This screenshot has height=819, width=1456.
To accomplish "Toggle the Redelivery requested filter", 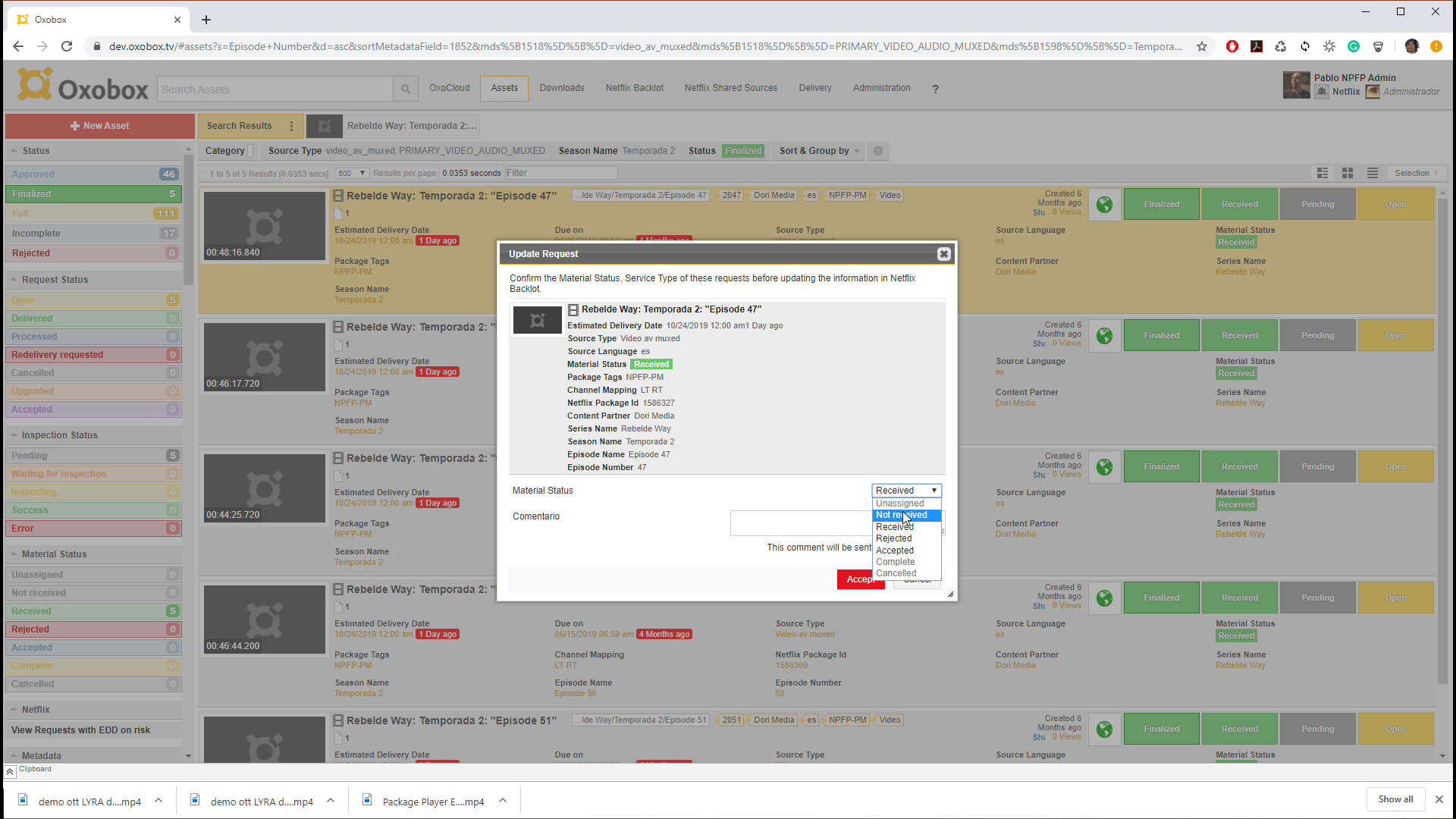I will pyautogui.click(x=93, y=355).
